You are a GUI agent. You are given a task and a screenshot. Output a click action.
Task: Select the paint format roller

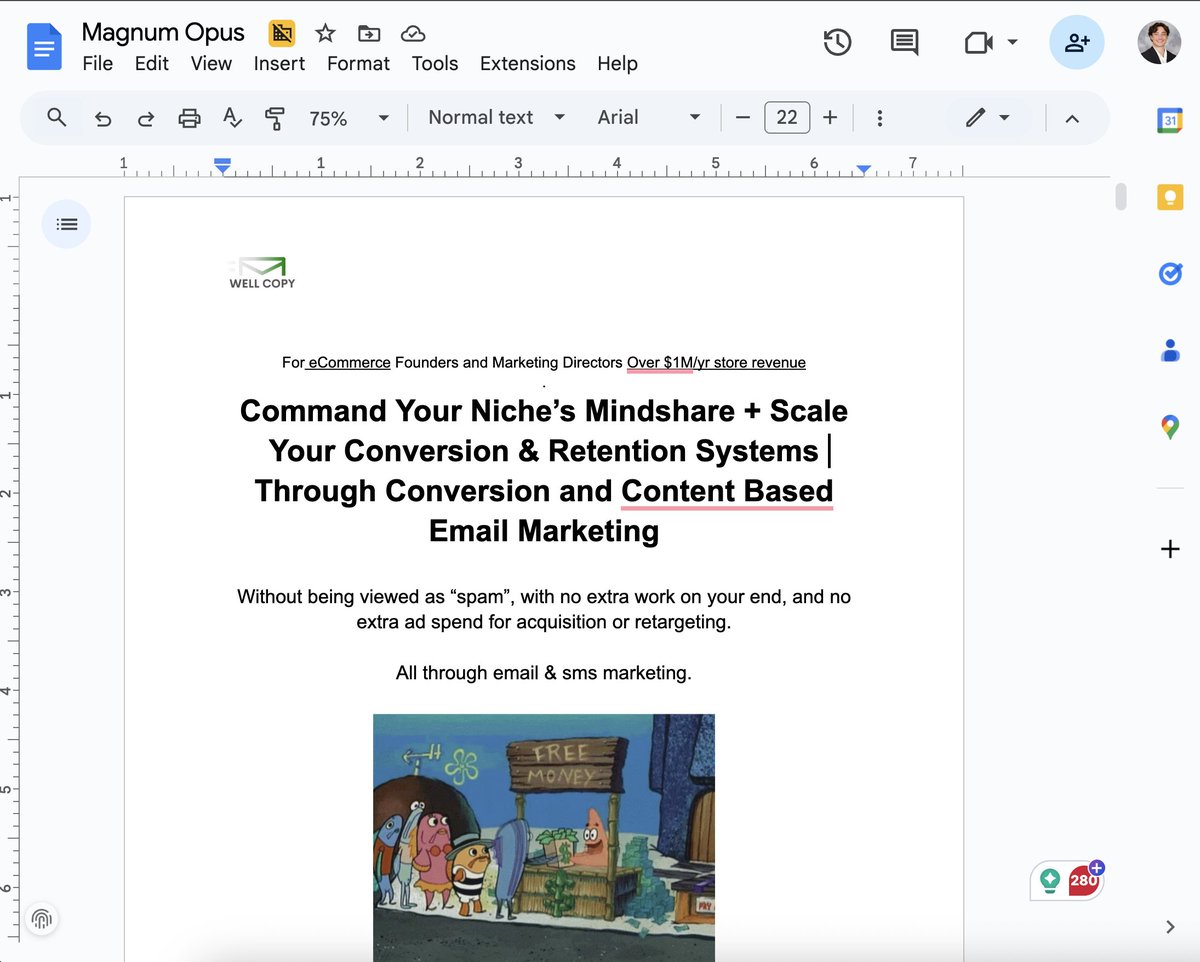[275, 118]
